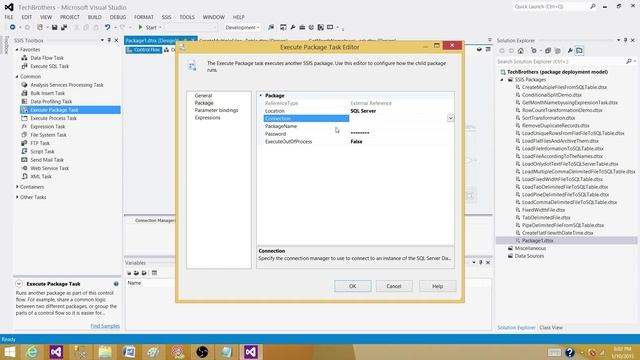Select PackageName property row

(x=359, y=126)
